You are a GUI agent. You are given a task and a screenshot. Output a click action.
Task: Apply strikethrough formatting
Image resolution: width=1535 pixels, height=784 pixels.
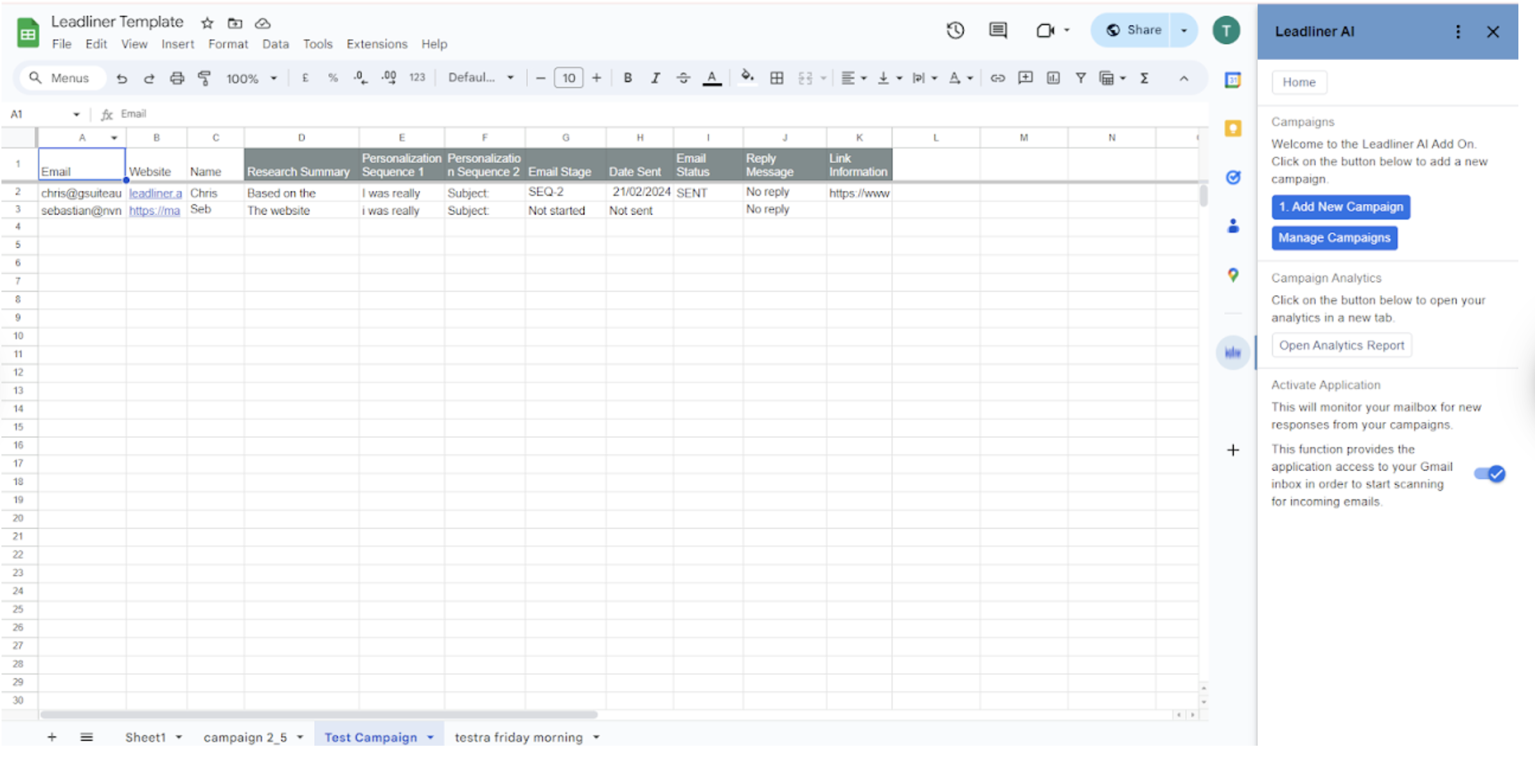tap(683, 78)
